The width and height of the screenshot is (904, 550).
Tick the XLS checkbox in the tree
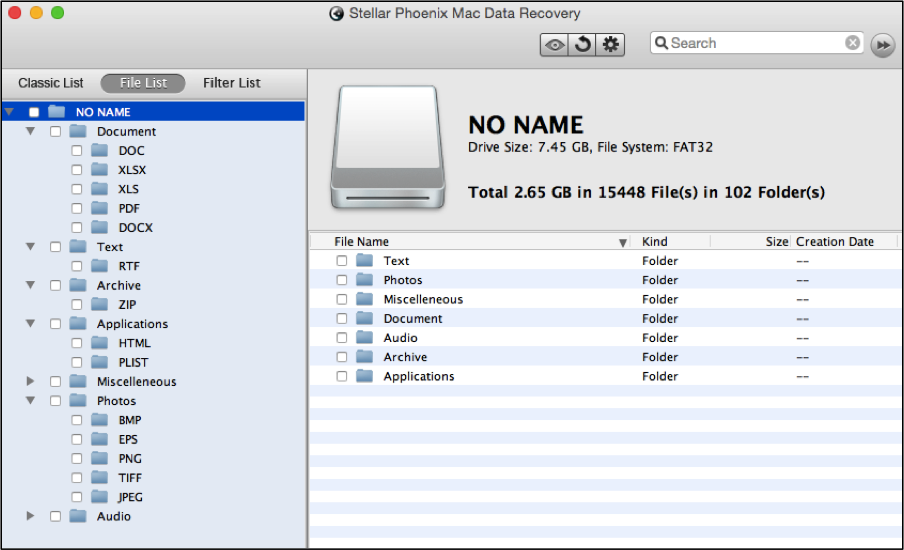[77, 189]
